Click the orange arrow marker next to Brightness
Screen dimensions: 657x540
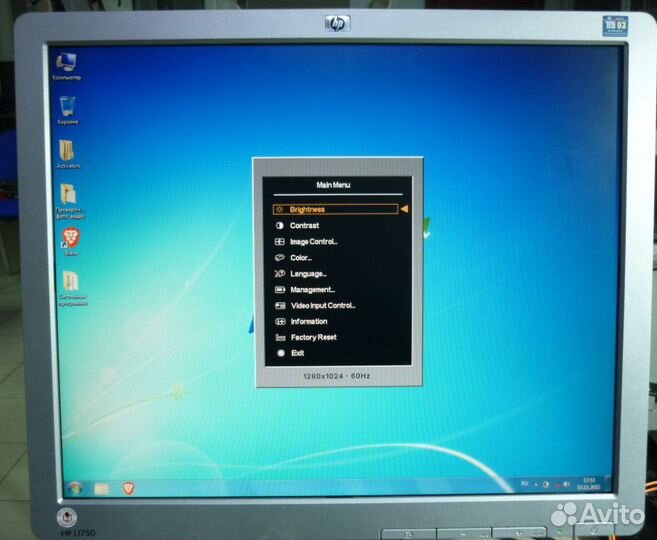coord(404,209)
